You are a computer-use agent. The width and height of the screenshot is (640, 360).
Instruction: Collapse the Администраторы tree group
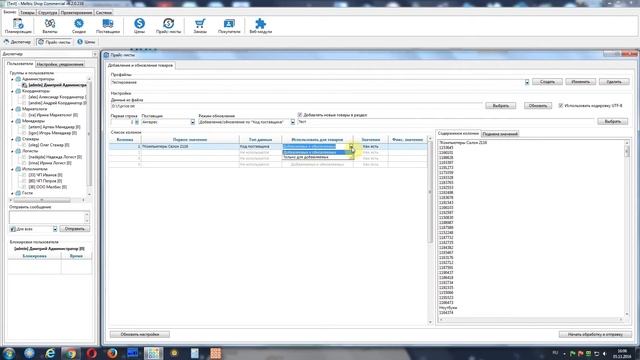pyautogui.click(x=12, y=79)
